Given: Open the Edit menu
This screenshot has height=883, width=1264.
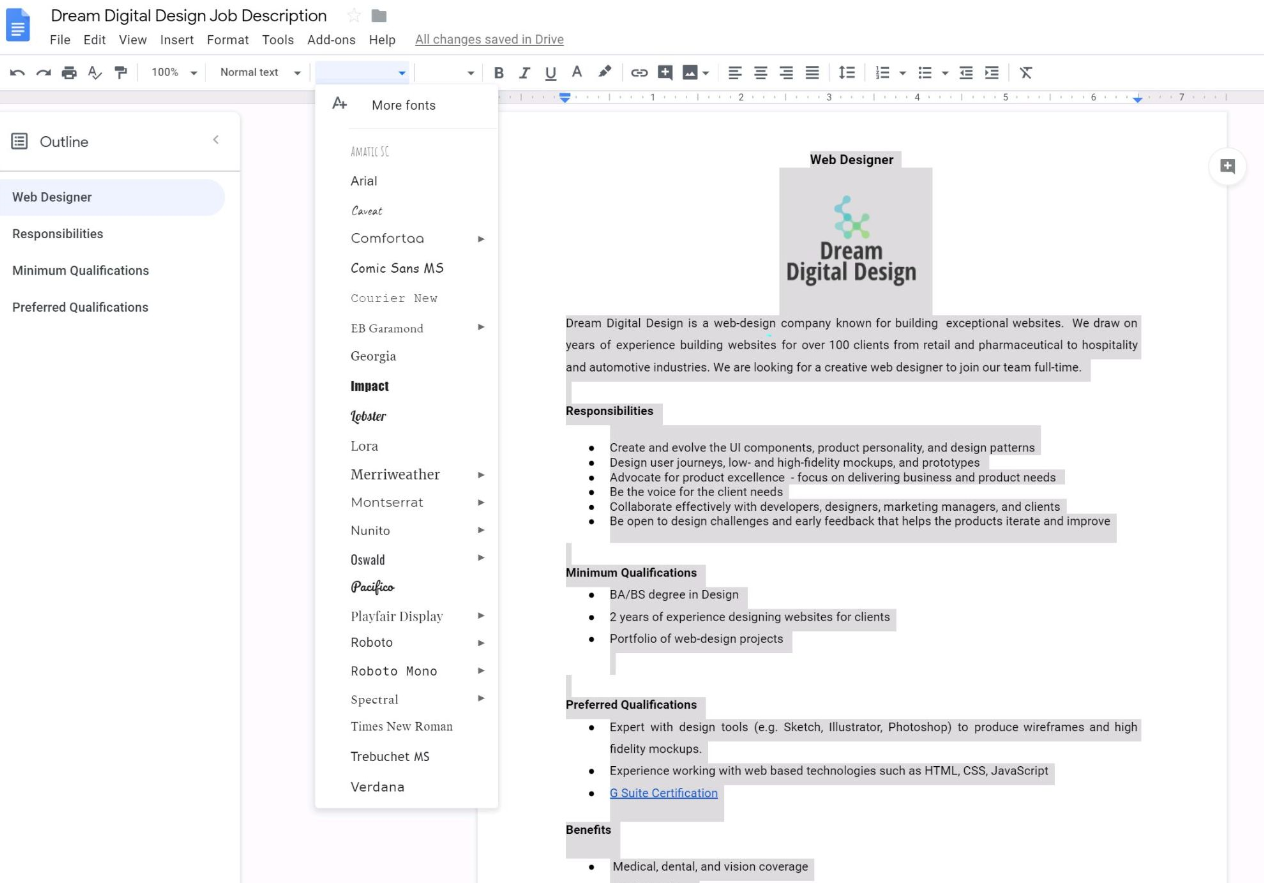Looking at the screenshot, I should [x=94, y=40].
